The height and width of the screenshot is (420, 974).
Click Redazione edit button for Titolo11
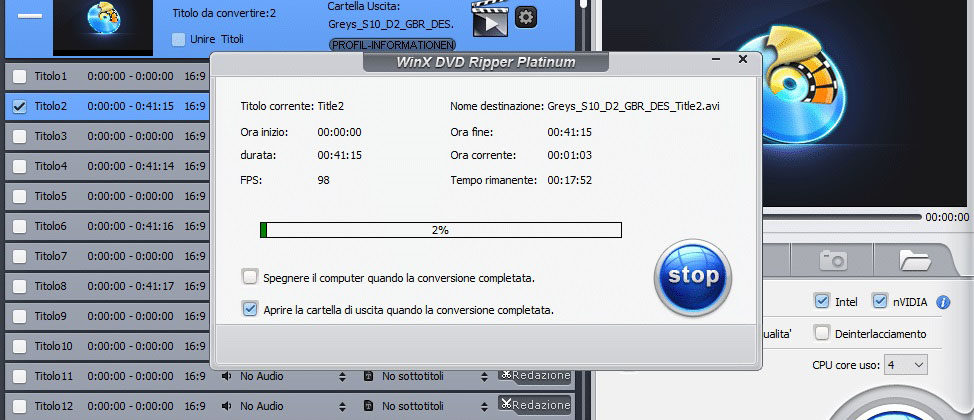(534, 375)
